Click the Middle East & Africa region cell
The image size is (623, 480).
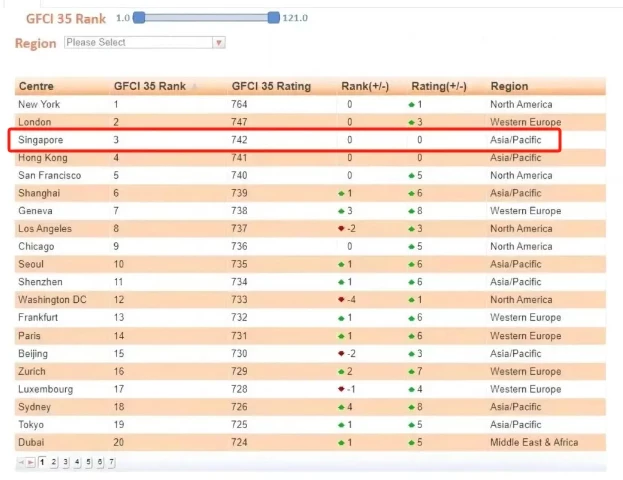534,442
